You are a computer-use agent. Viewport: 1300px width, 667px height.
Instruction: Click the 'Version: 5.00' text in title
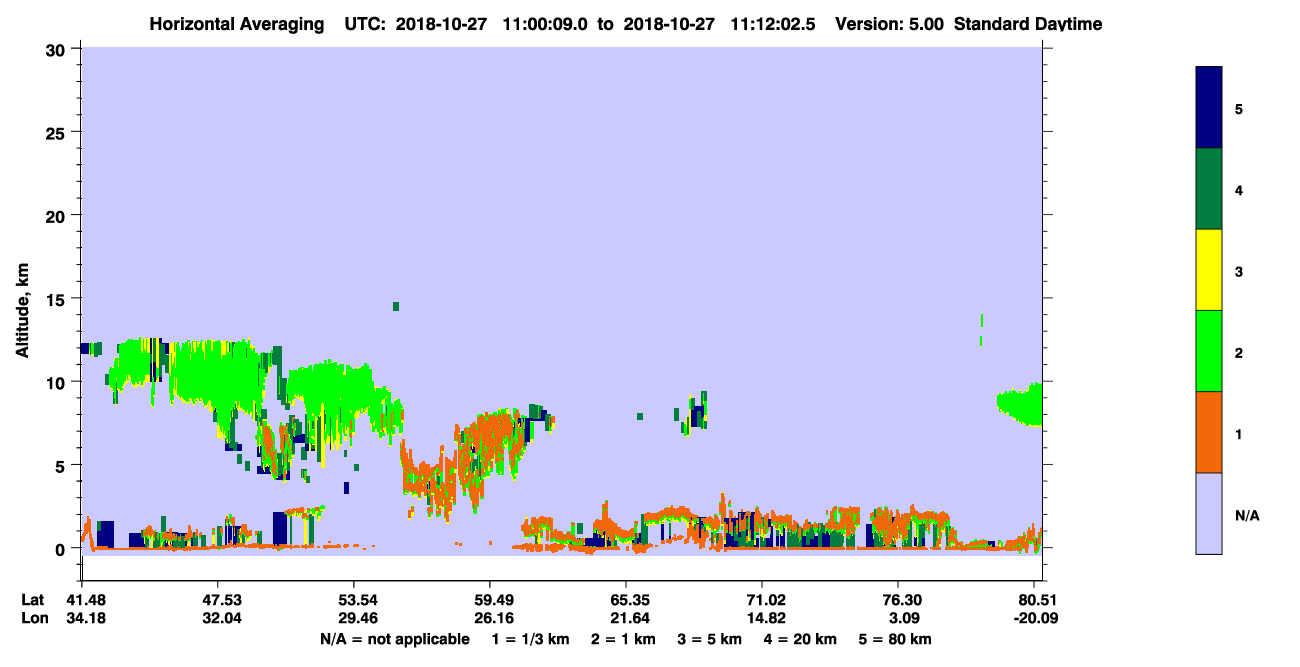click(891, 23)
